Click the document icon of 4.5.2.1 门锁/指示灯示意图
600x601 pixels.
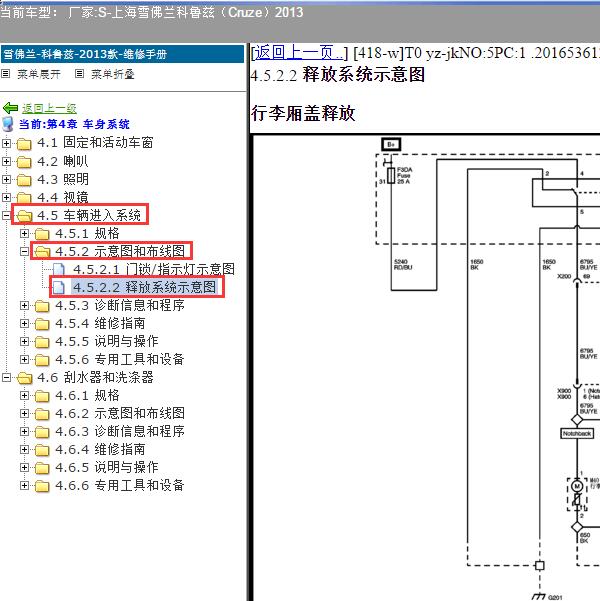pos(59,269)
